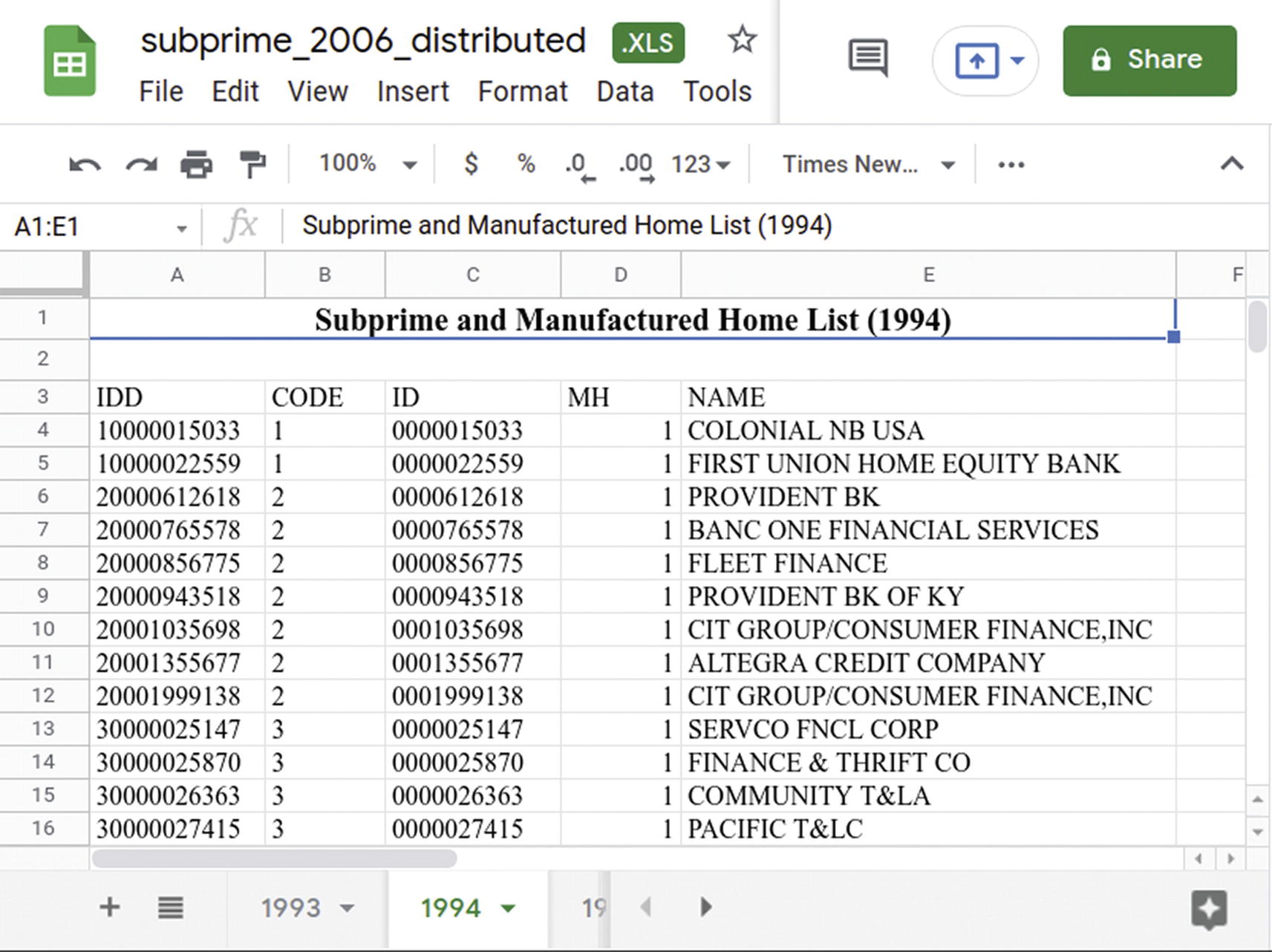Select the FLEET FINANCE cell
The height and width of the screenshot is (952, 1272).
click(928, 563)
